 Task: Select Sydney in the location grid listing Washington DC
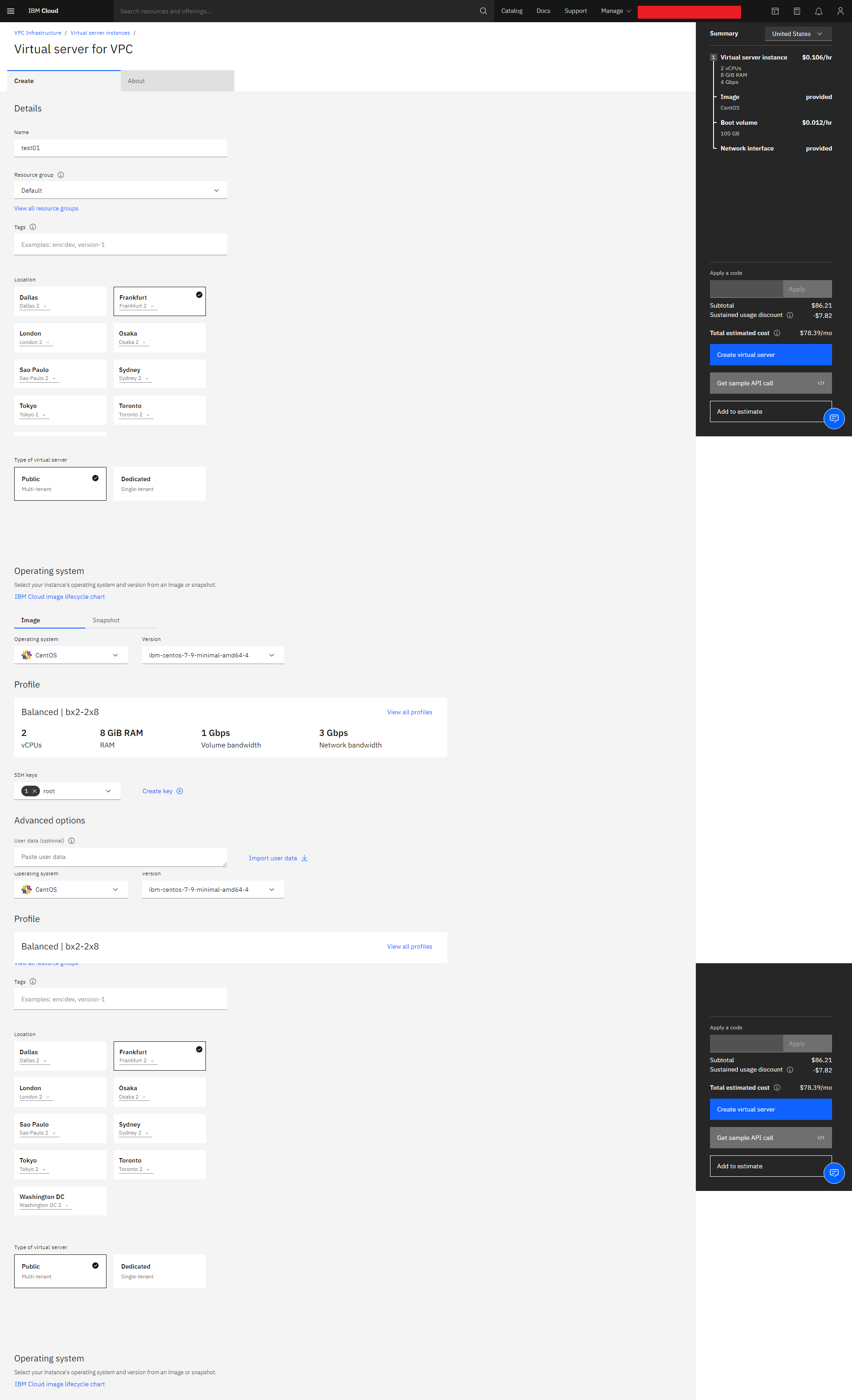click(160, 1128)
